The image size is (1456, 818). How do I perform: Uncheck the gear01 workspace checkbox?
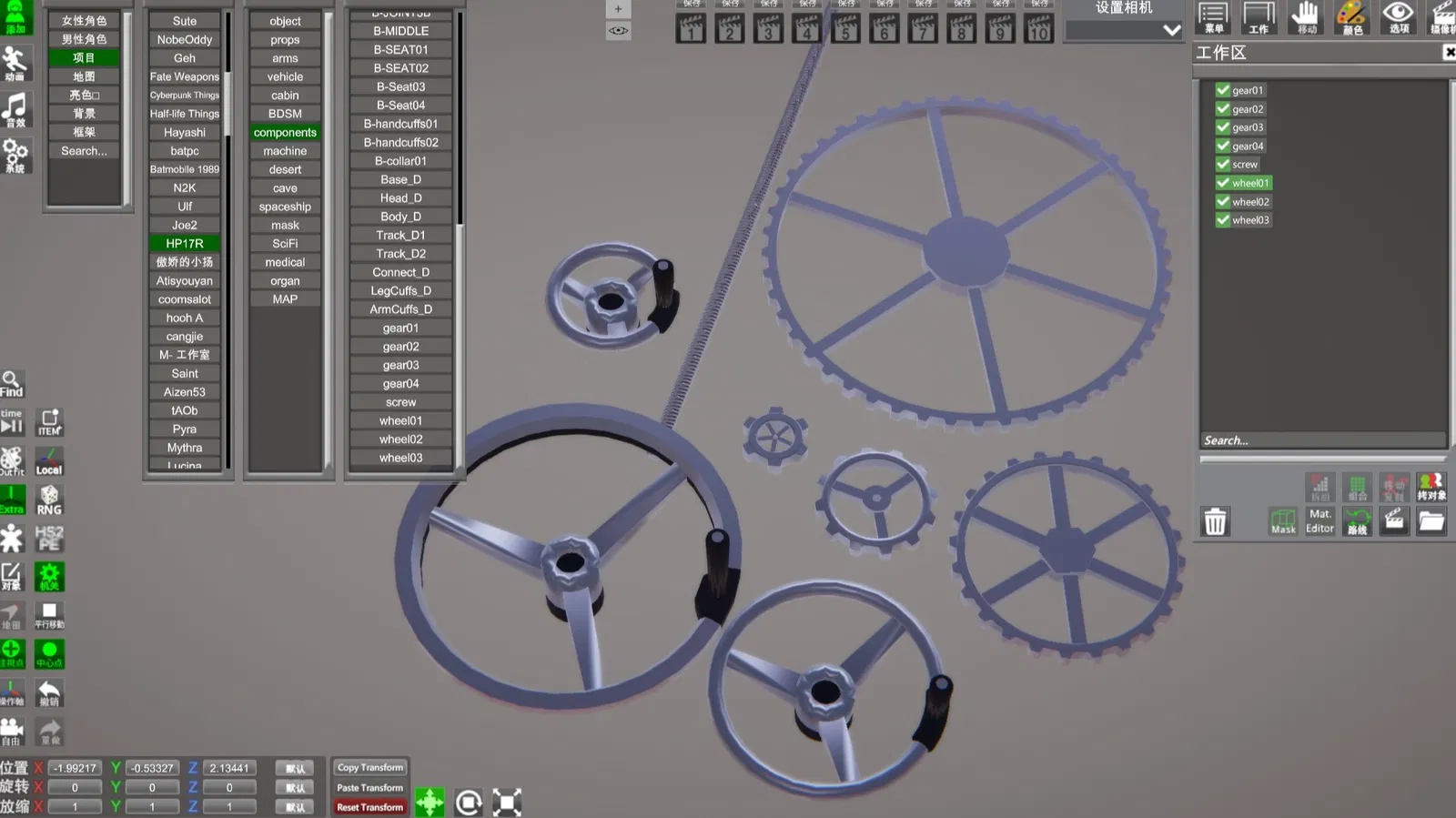click(x=1223, y=90)
